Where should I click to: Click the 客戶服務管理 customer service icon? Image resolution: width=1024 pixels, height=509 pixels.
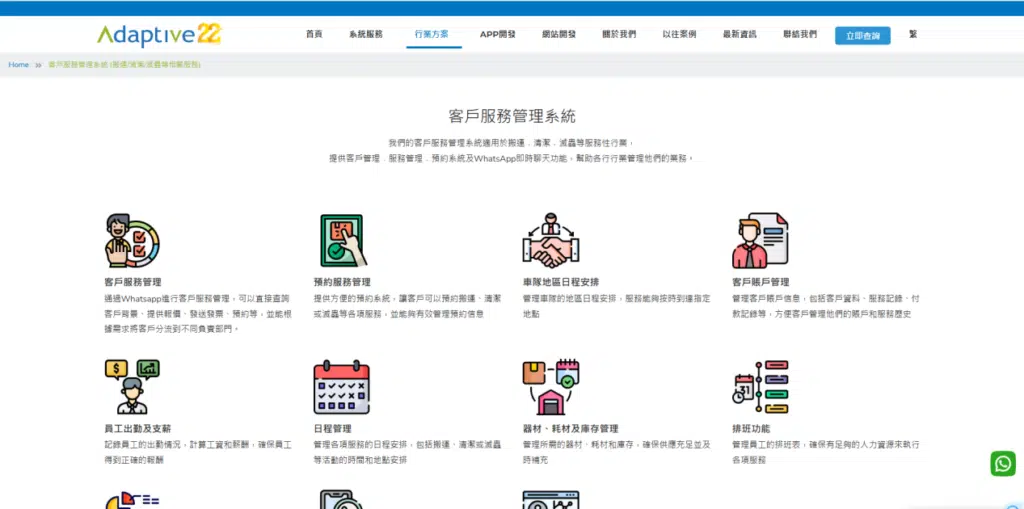pyautogui.click(x=132, y=241)
